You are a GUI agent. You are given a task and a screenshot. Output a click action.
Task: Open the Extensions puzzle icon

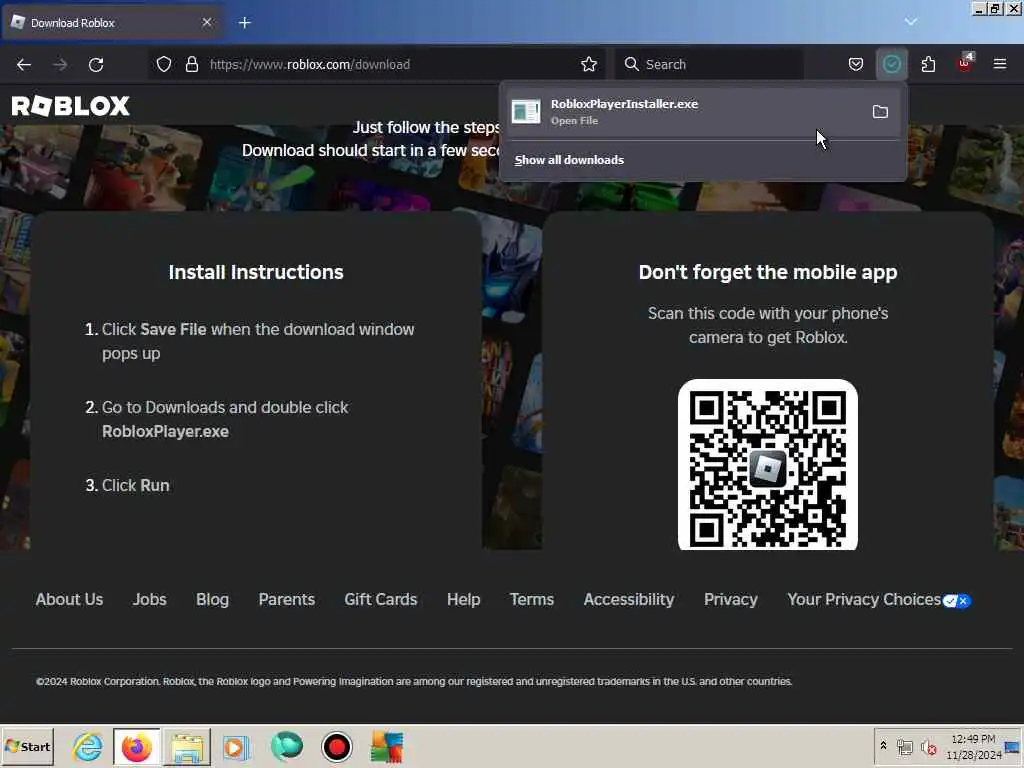click(x=928, y=64)
